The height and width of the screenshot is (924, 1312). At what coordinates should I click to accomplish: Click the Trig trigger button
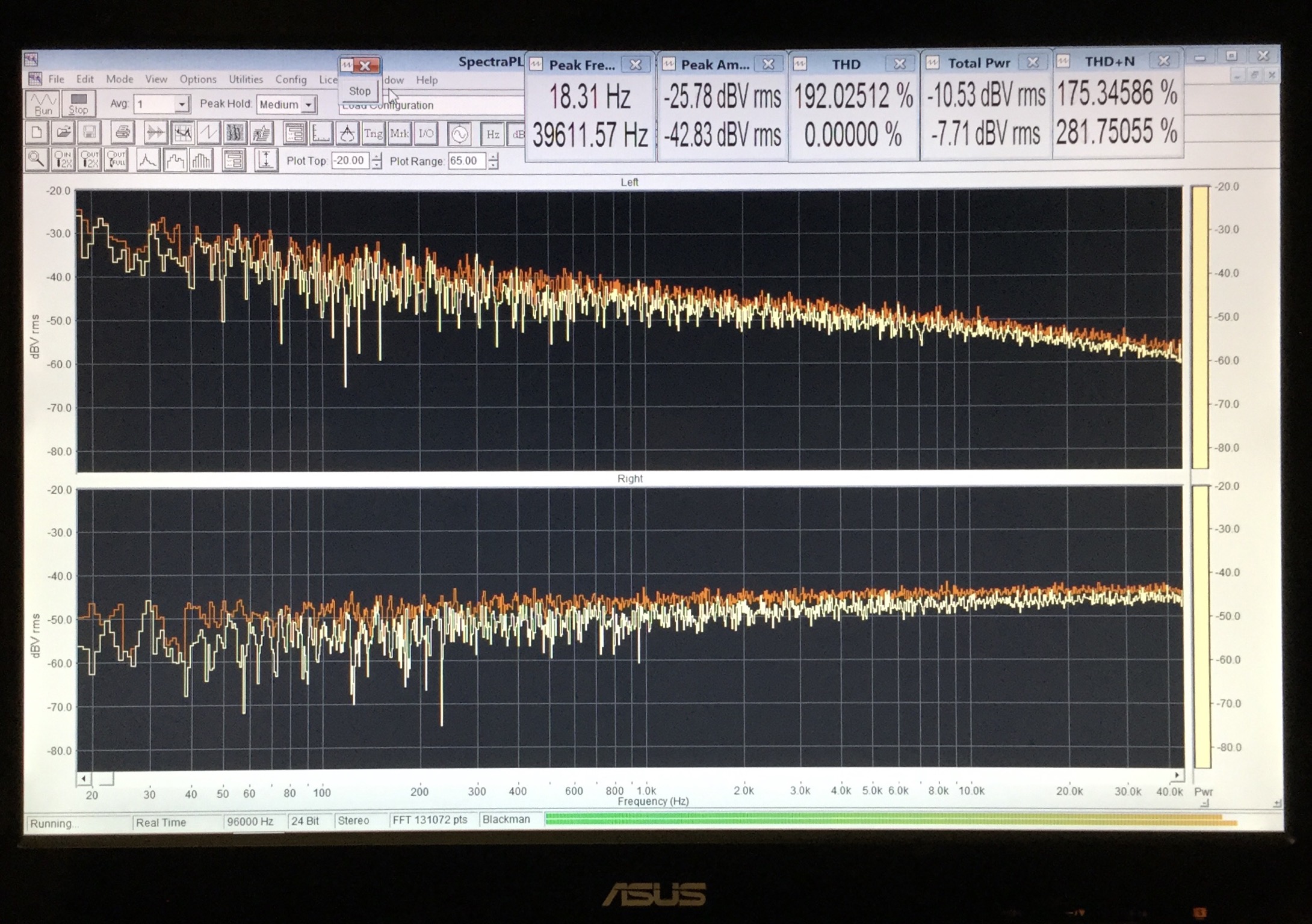[373, 134]
